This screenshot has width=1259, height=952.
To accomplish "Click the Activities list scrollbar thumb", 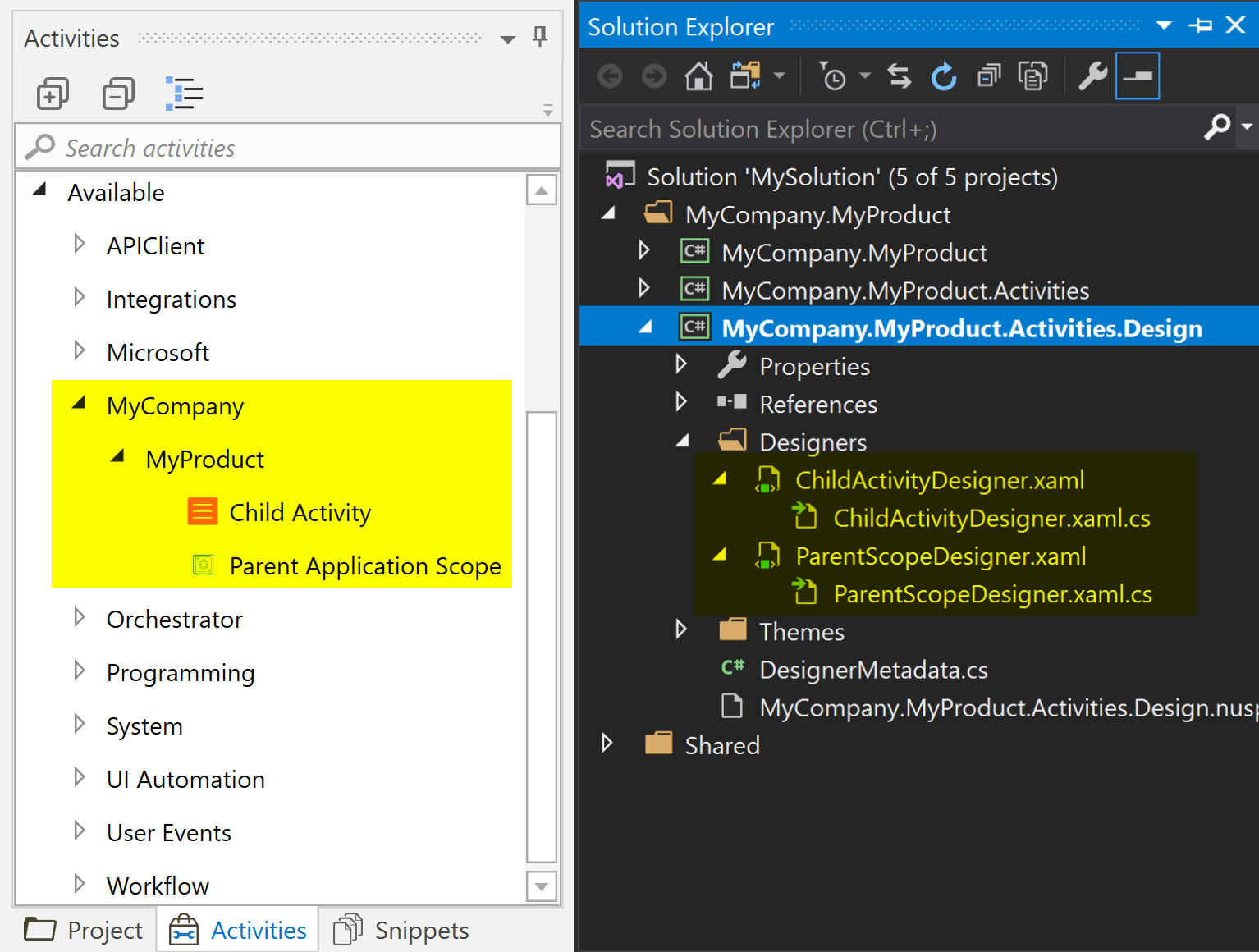I will click(542, 638).
